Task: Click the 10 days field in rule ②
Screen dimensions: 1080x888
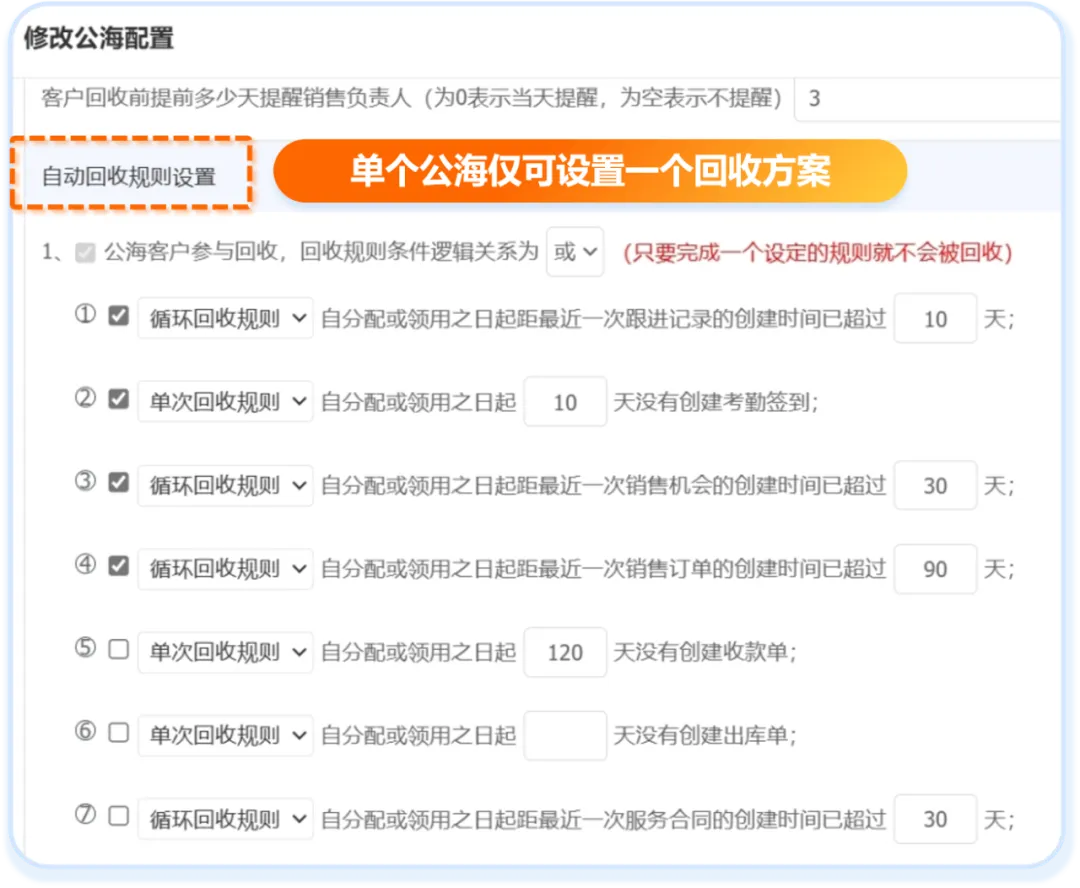Action: 565,402
